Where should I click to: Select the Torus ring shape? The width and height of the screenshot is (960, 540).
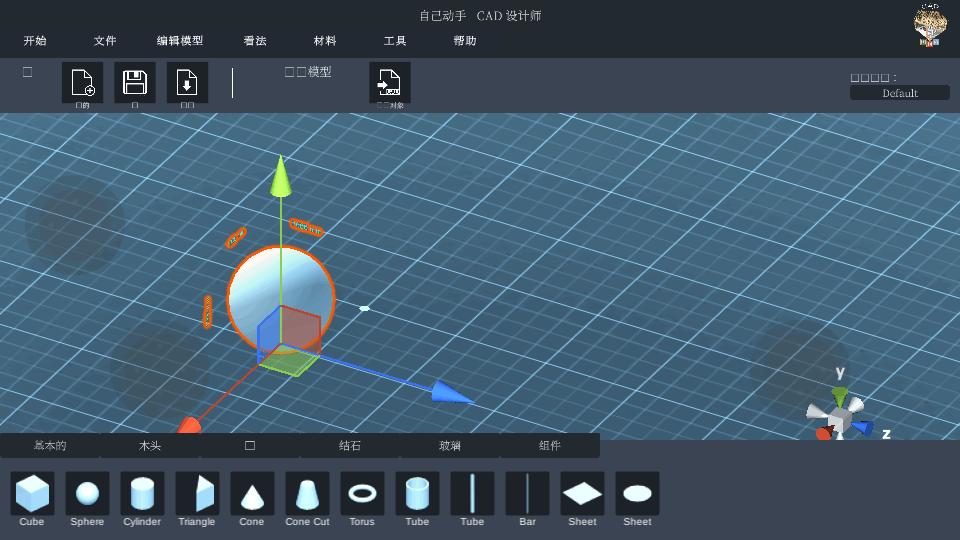click(x=362, y=494)
